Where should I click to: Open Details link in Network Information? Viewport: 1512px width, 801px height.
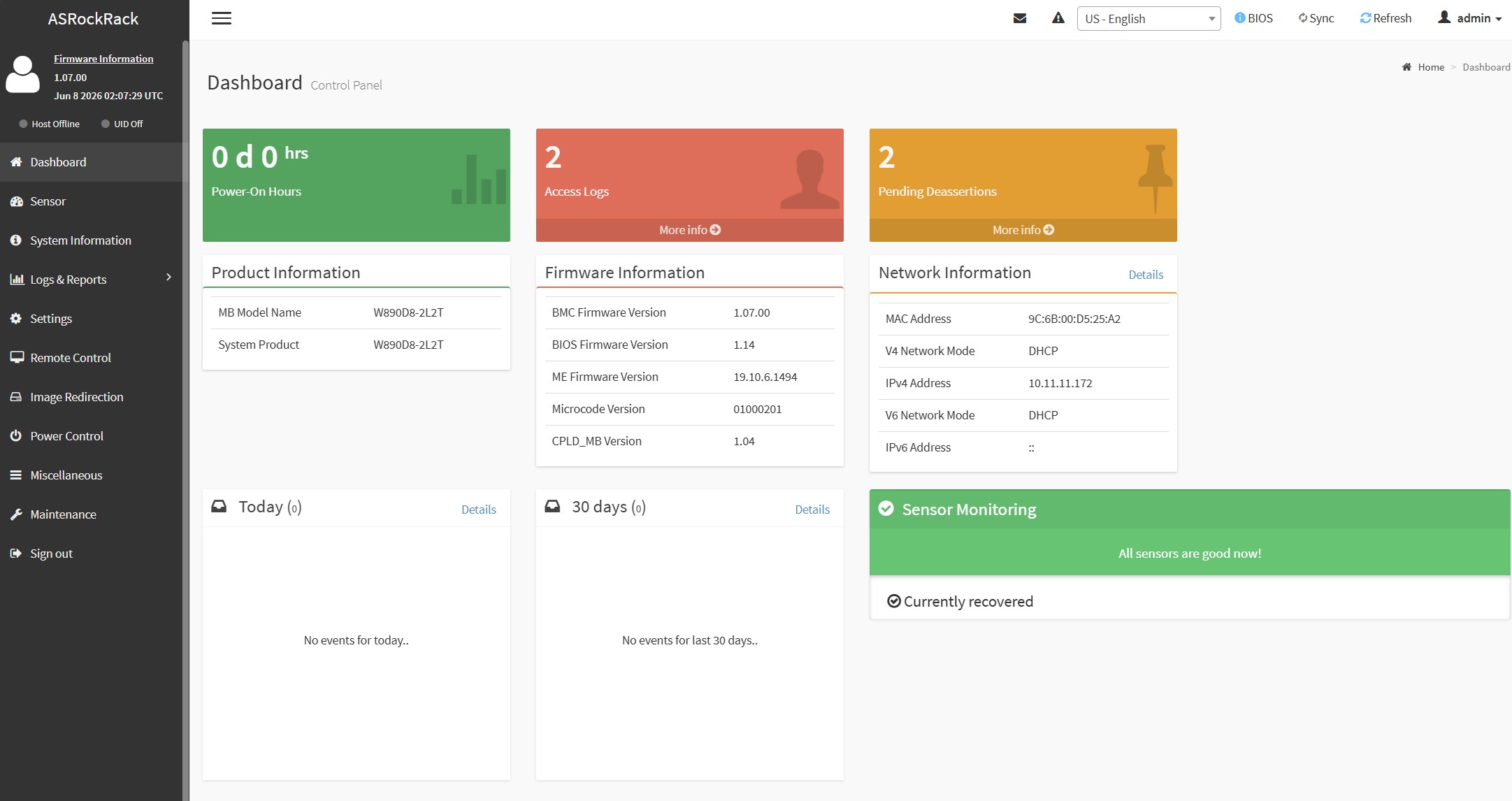point(1146,275)
